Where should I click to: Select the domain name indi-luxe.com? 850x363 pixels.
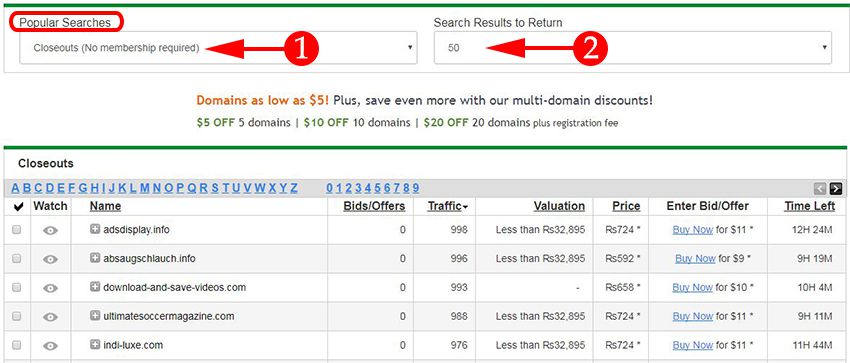(x=133, y=345)
